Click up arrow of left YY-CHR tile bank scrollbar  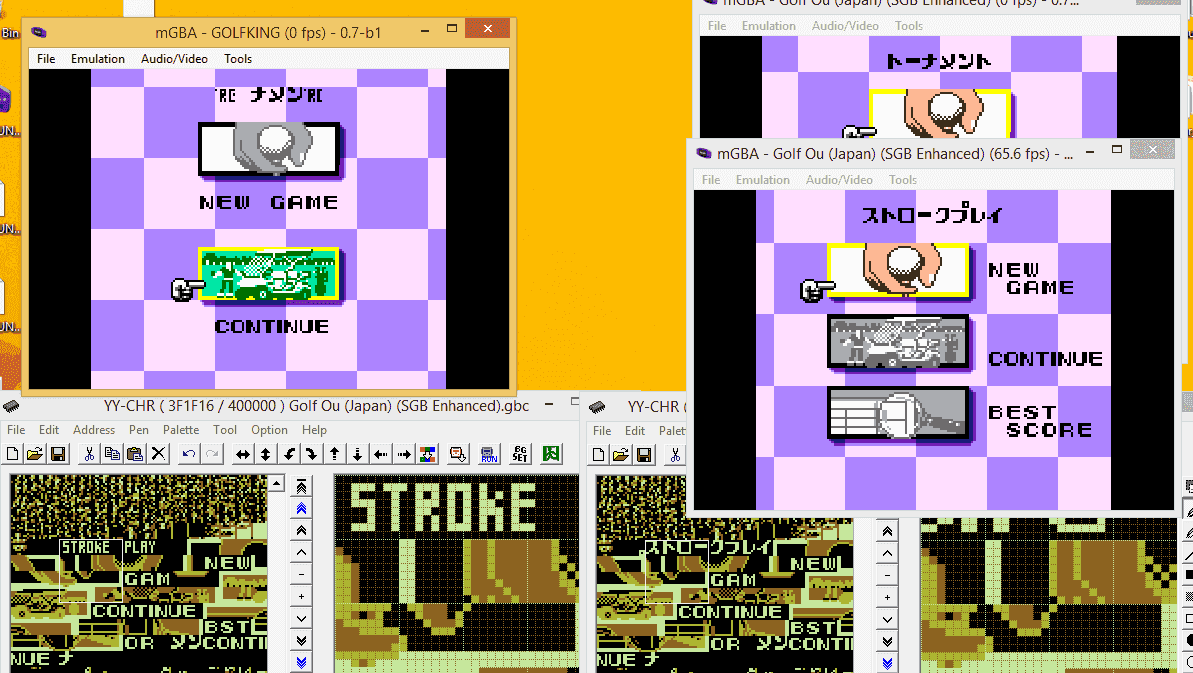click(x=277, y=484)
